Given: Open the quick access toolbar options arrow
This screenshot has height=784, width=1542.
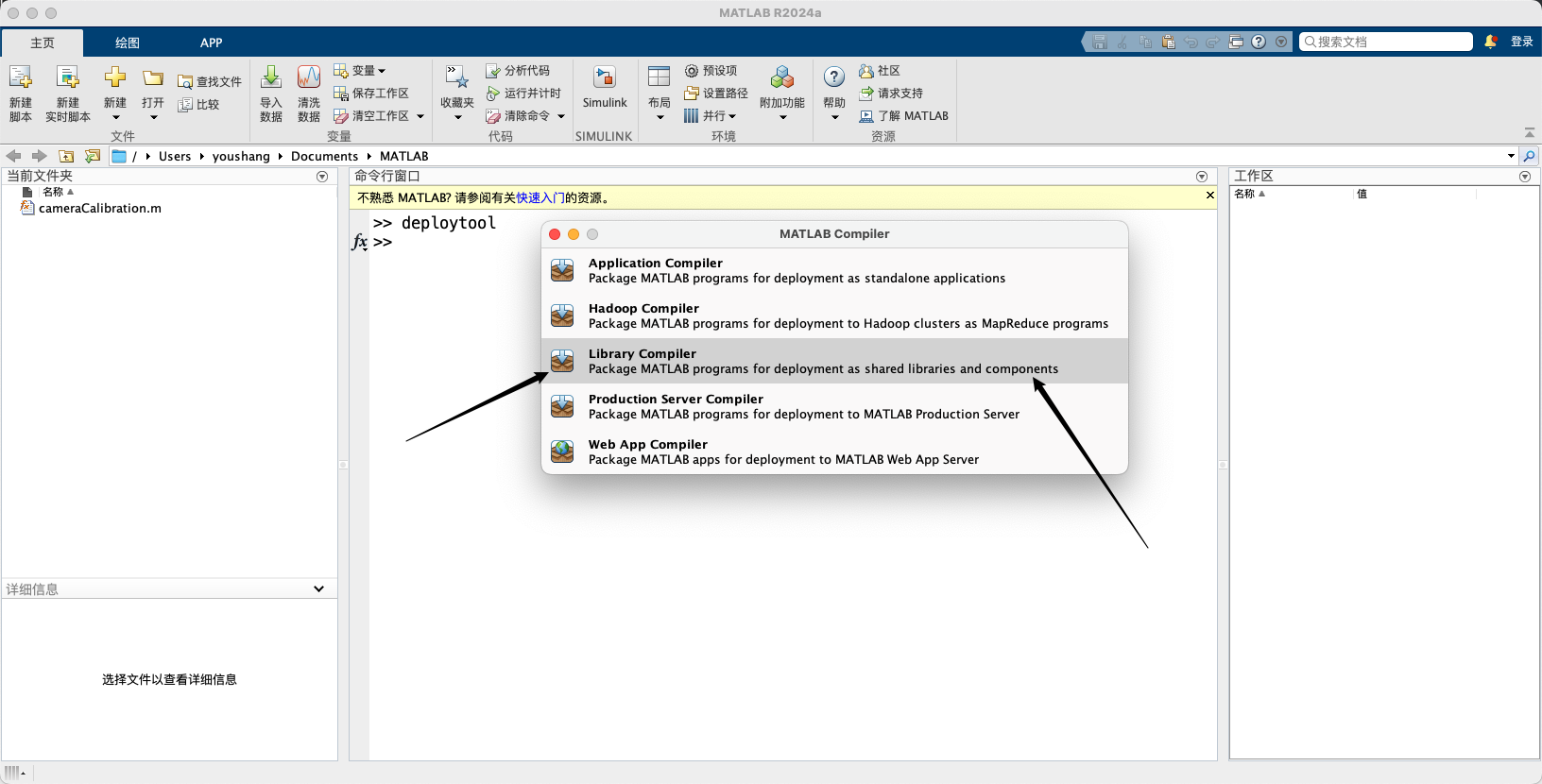Looking at the screenshot, I should point(1281,42).
